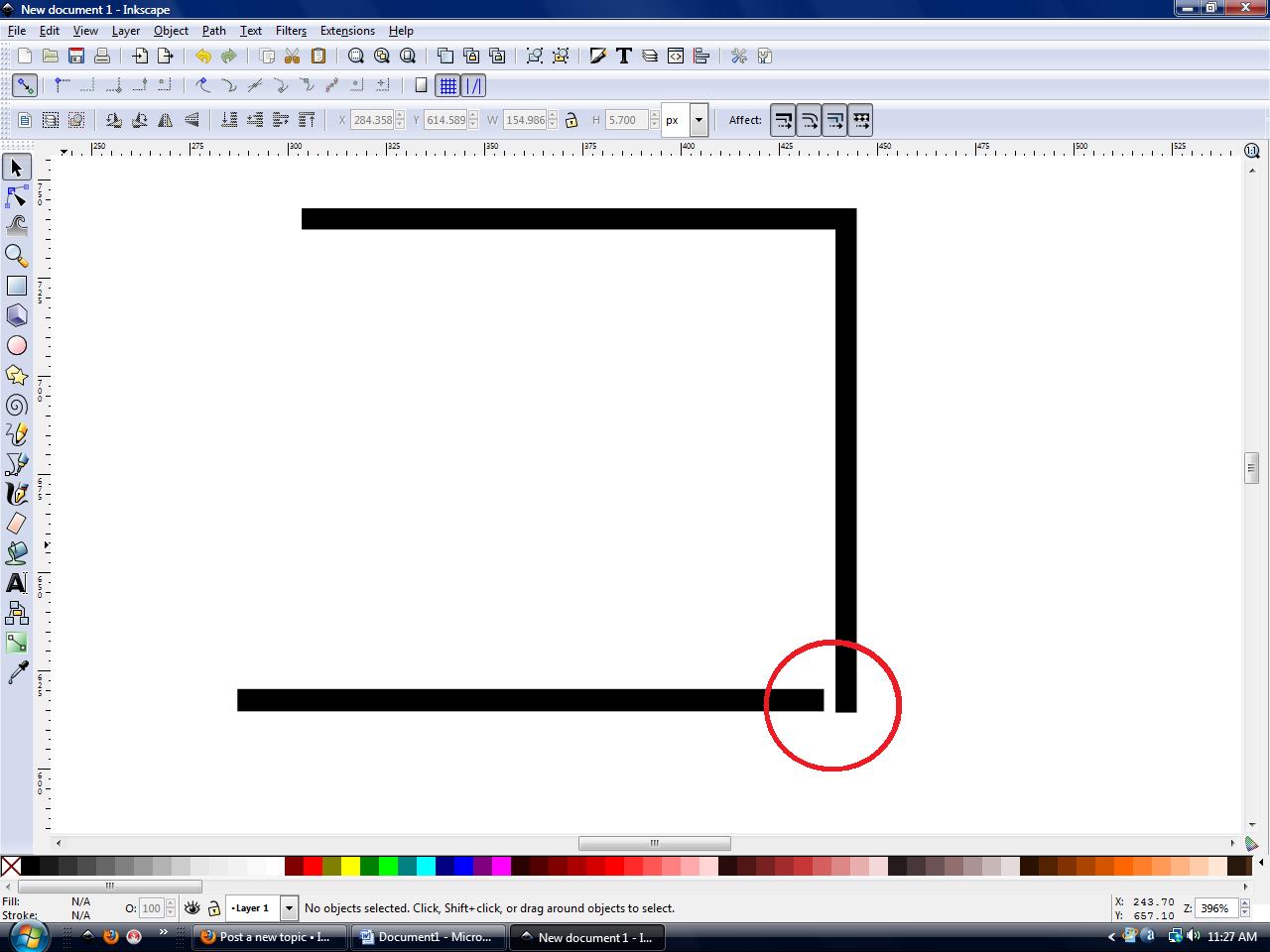1270x952 pixels.
Task: Open the px unit selector
Action: [x=698, y=119]
